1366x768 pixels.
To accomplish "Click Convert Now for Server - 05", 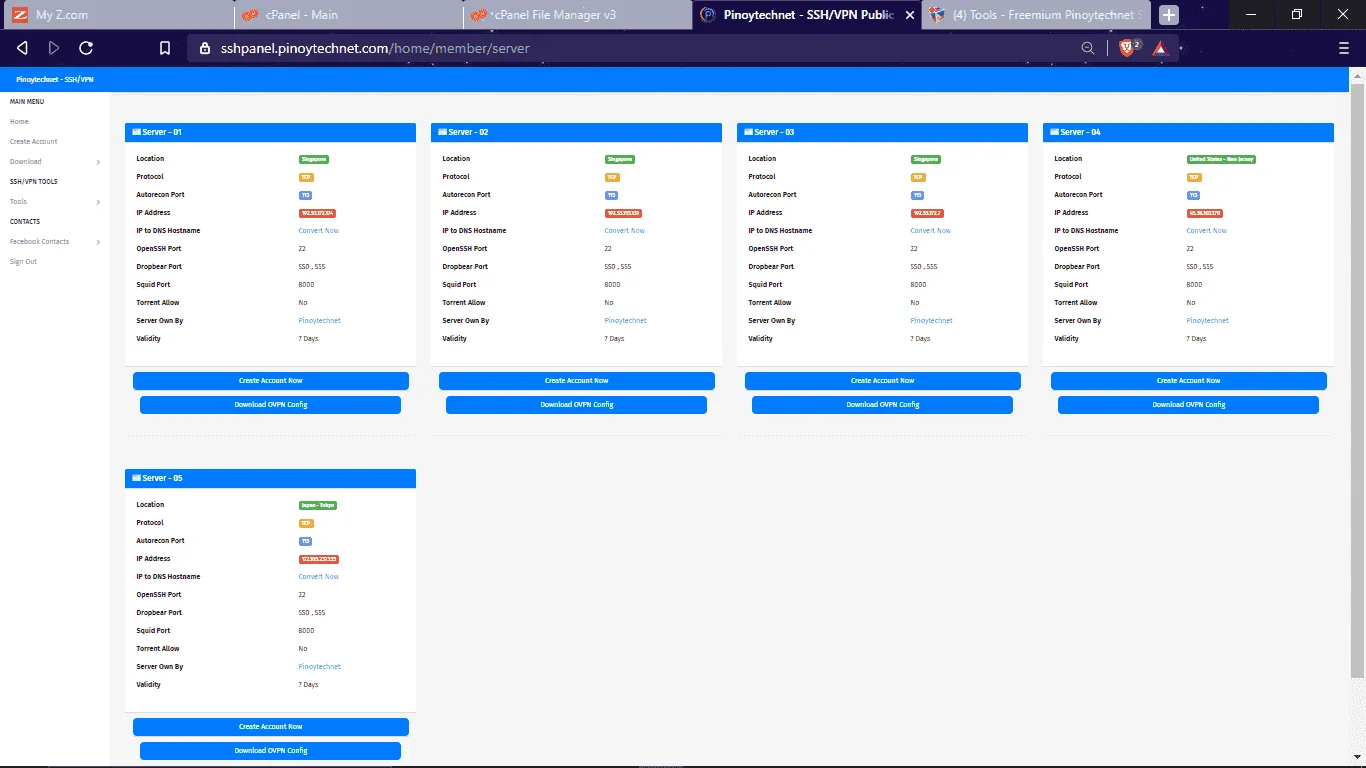I will [318, 577].
